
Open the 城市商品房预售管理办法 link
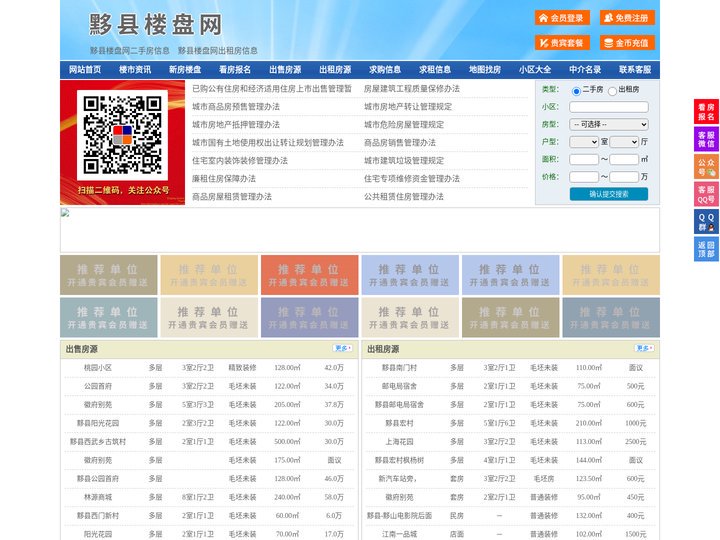point(236,107)
